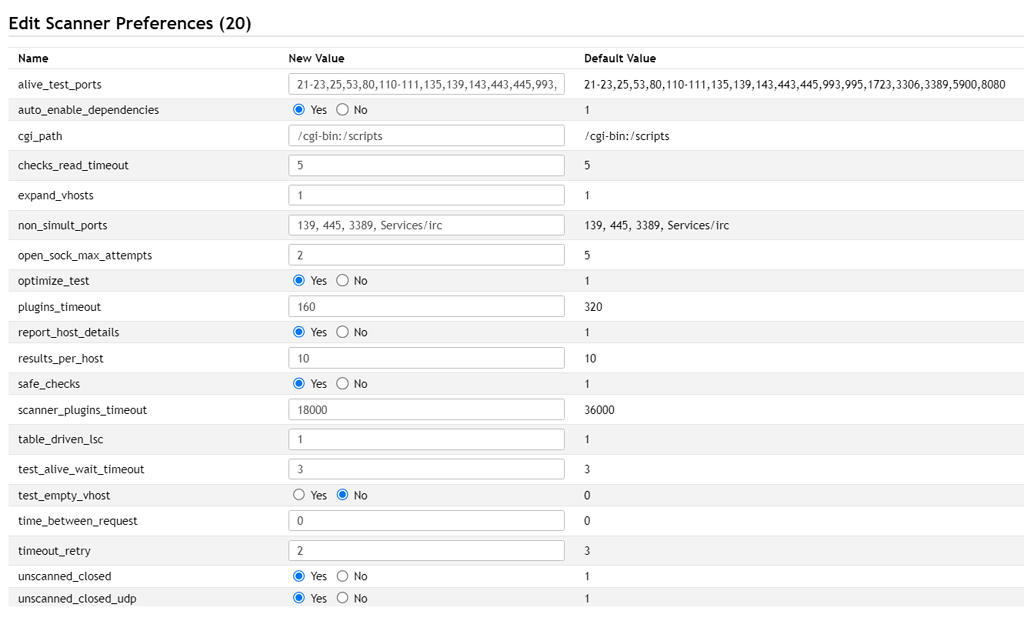Screen dimensions: 1024x620
Task: Edit the plugins_timeout value
Action: click(425, 306)
